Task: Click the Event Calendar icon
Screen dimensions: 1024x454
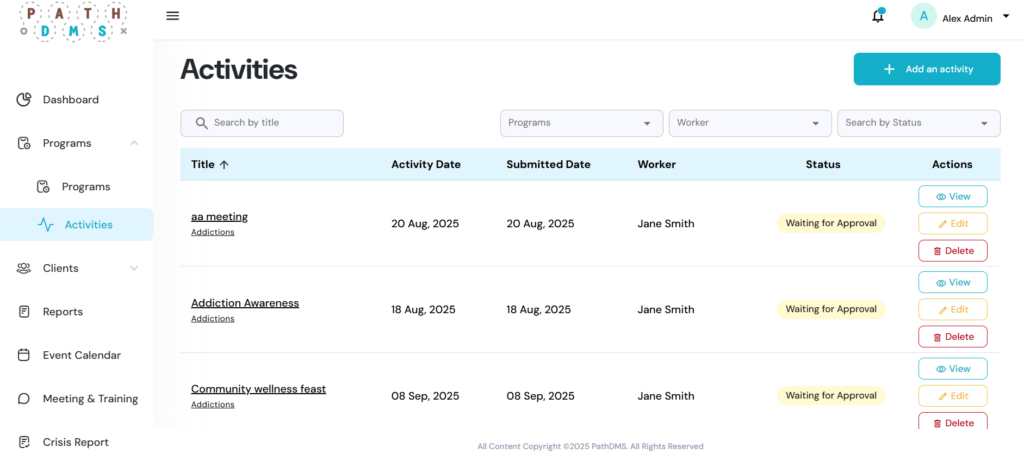Action: tap(24, 355)
